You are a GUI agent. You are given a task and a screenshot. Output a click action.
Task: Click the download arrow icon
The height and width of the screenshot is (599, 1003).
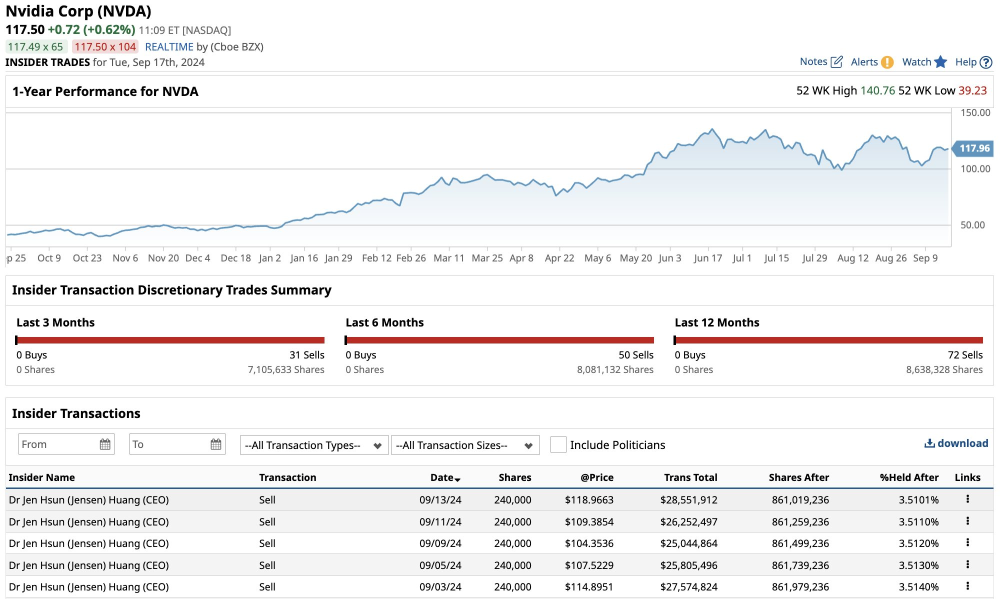click(929, 443)
